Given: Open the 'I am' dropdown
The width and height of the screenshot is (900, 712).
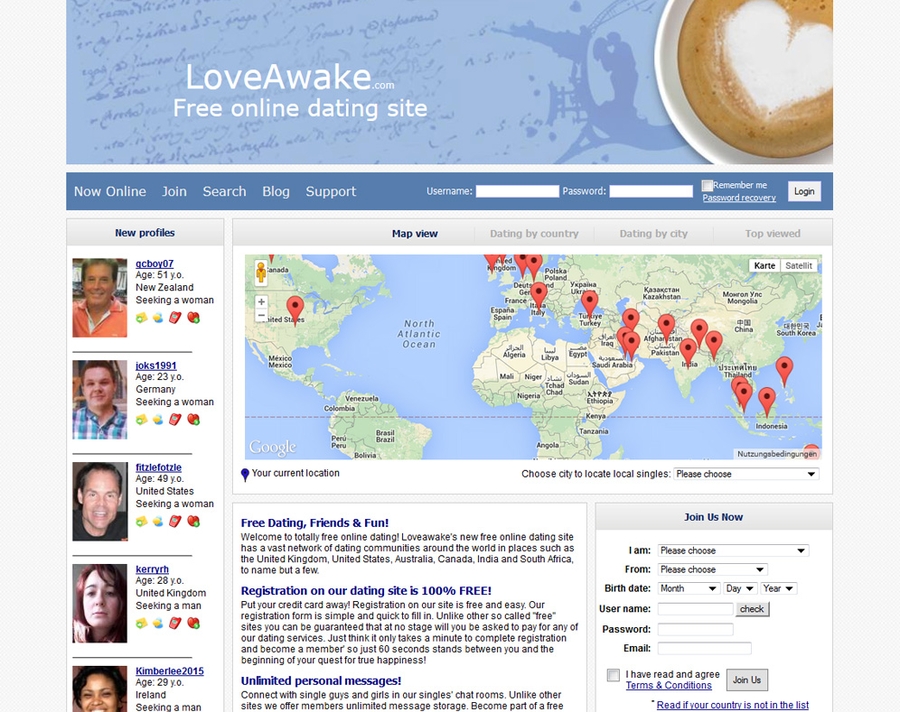Looking at the screenshot, I should 732,550.
